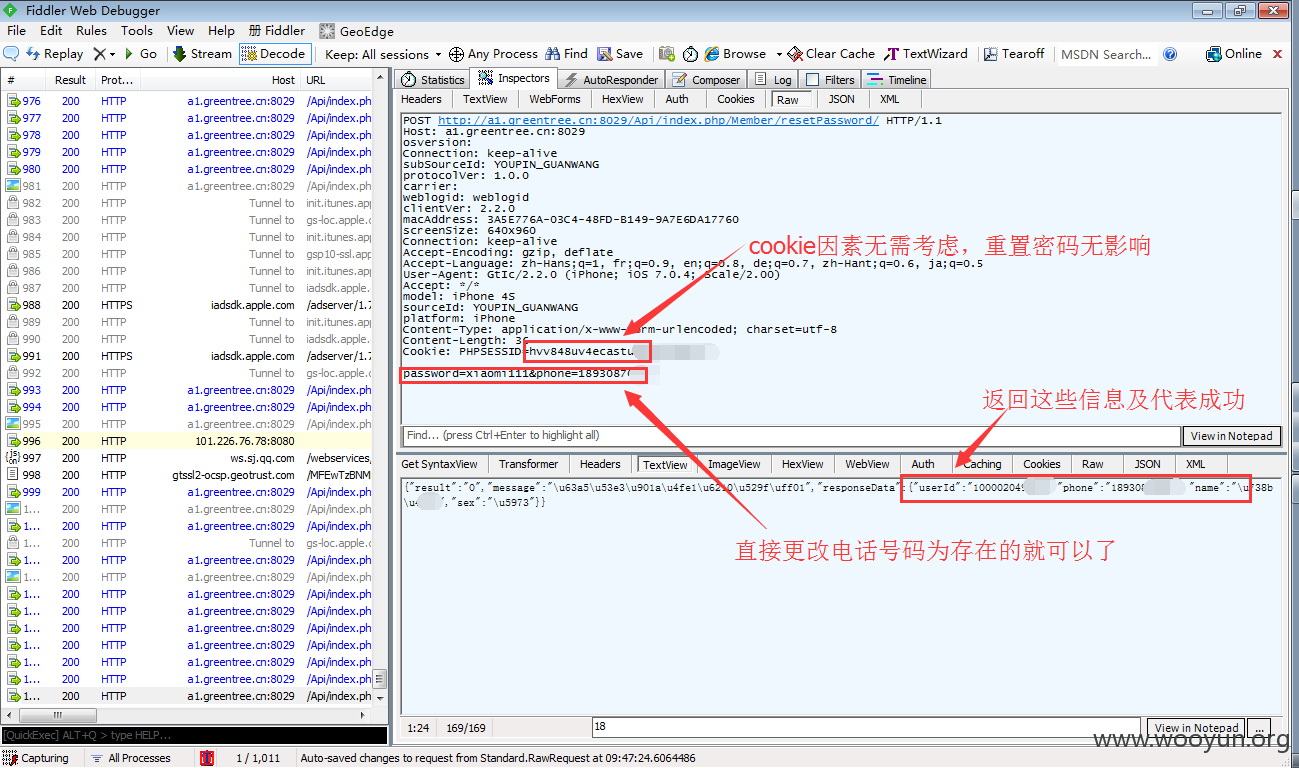Click the MSDN Search input field
Image resolution: width=1299 pixels, height=768 pixels.
[x=1106, y=54]
